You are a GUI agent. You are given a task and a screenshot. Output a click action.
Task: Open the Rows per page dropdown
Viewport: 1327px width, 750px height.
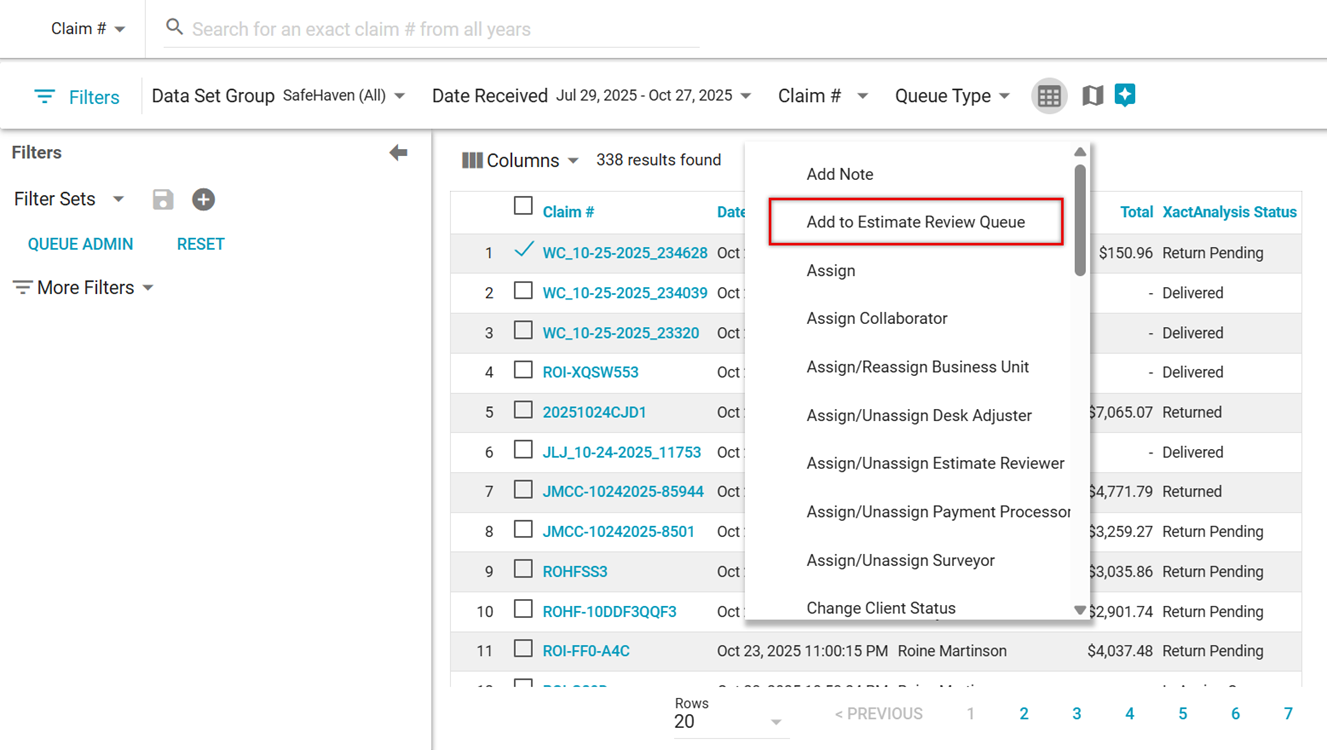tap(728, 721)
